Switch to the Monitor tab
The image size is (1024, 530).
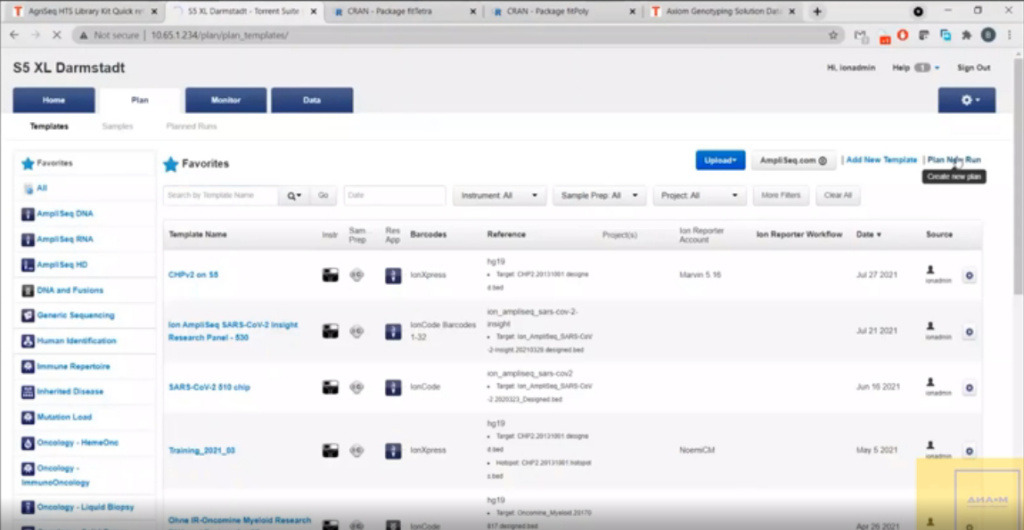coord(226,100)
